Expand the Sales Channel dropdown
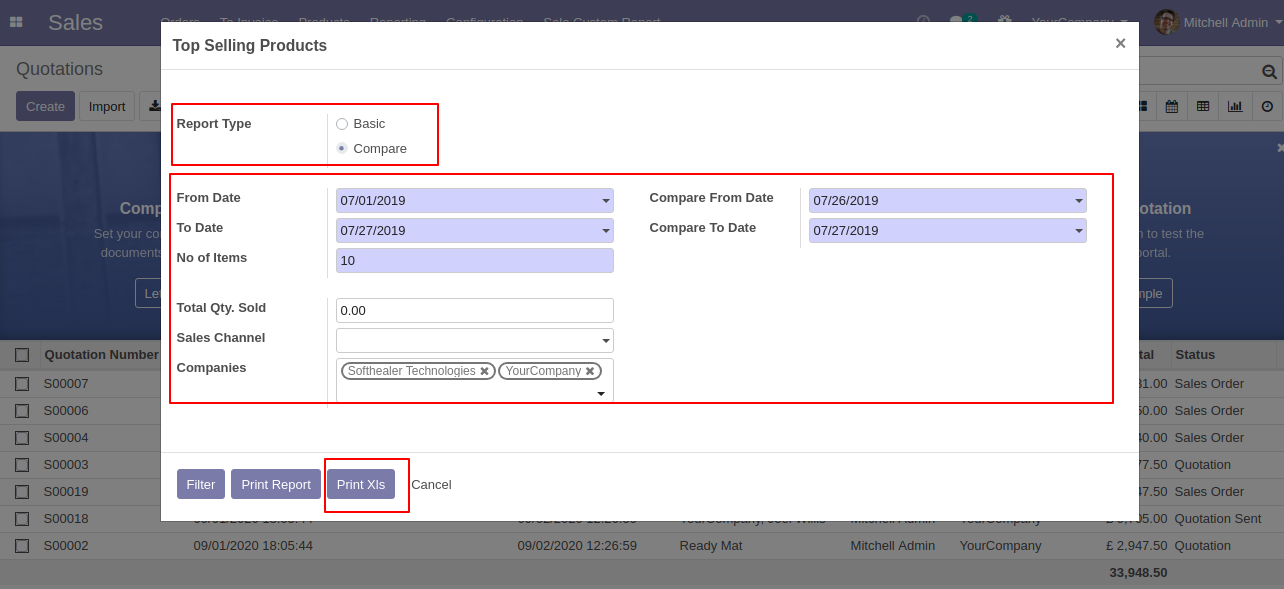This screenshot has height=589, width=1284. (x=605, y=341)
